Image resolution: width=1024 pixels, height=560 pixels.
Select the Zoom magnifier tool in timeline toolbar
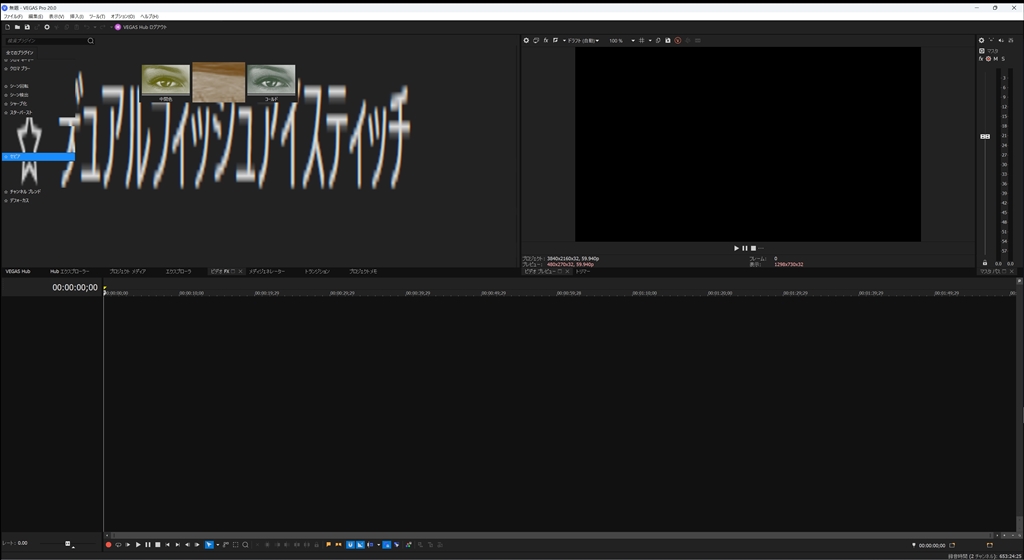(245, 544)
